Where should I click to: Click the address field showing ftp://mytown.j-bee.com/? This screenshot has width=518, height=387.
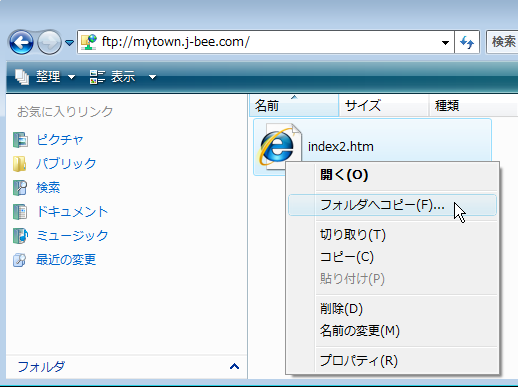[x=266, y=42]
